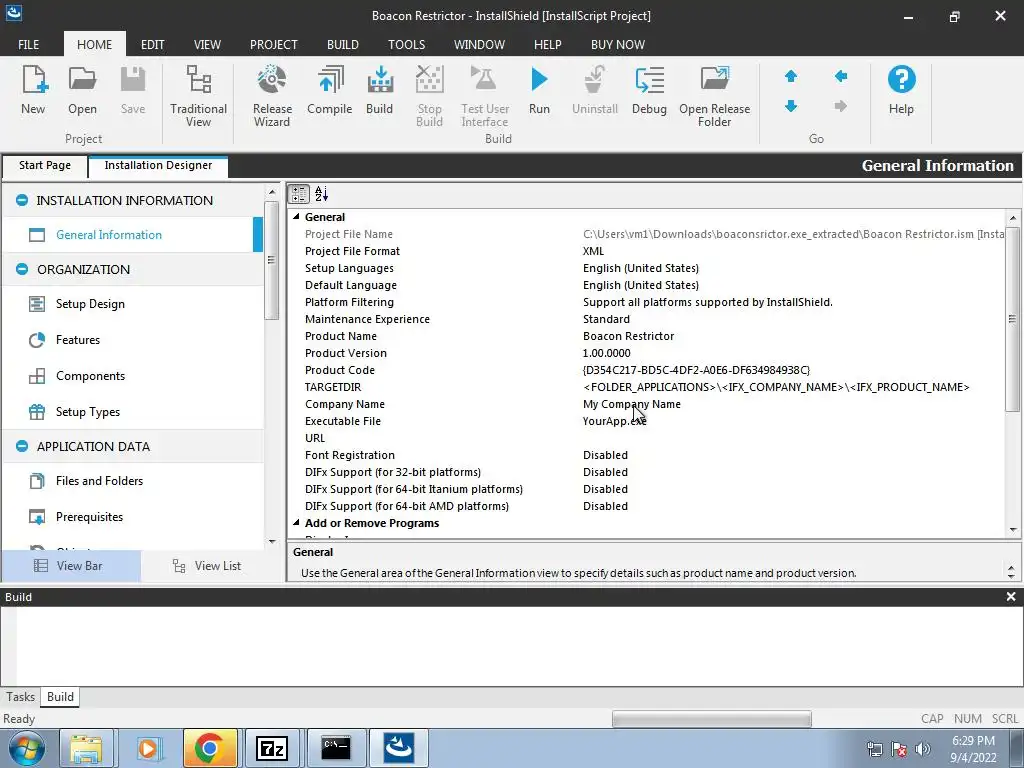Switch to View Bar mode

pos(71,566)
